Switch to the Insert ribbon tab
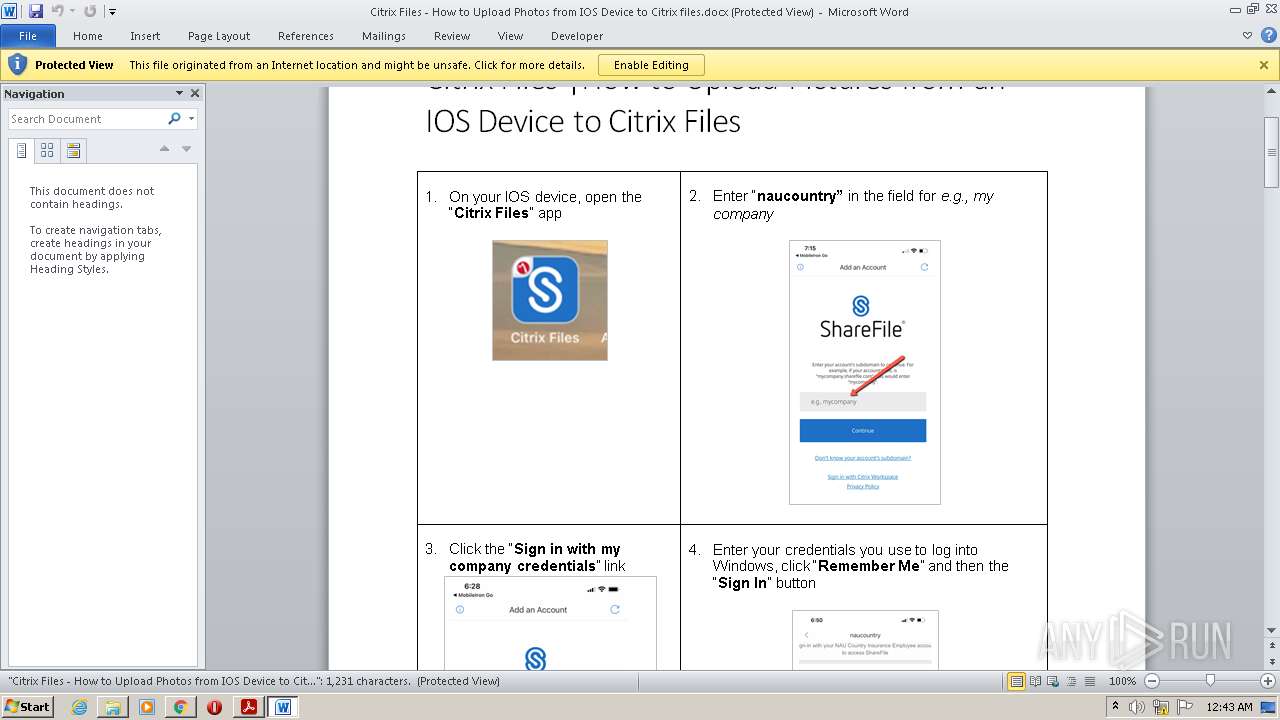Viewport: 1280px width, 720px height. 145,36
